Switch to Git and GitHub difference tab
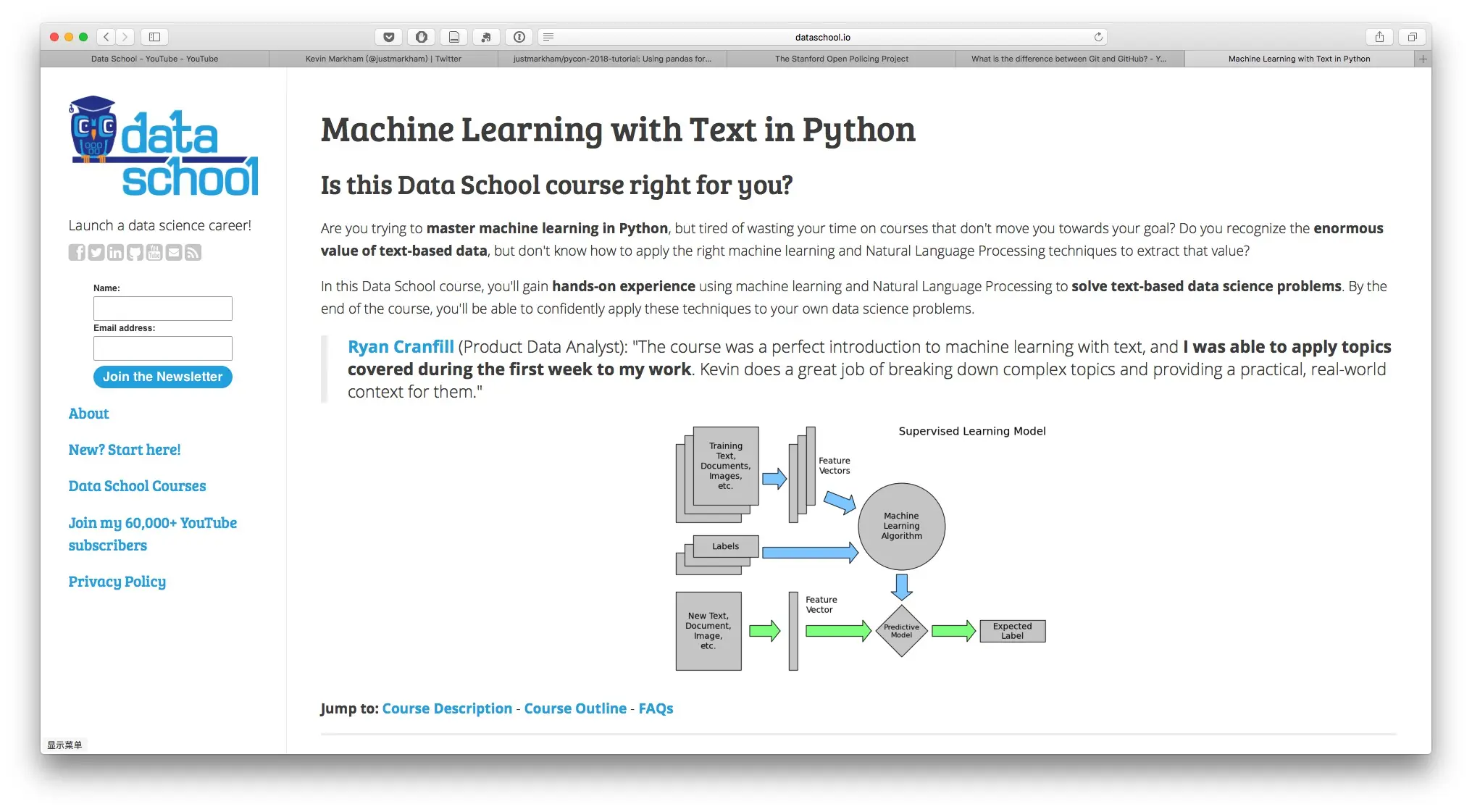1472x812 pixels. coord(1070,59)
